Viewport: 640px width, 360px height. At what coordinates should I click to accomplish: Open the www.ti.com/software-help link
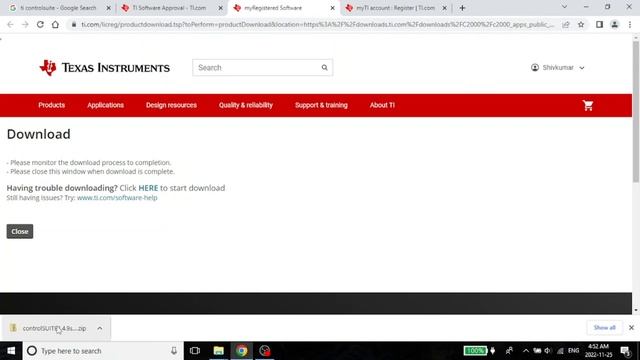(117, 198)
